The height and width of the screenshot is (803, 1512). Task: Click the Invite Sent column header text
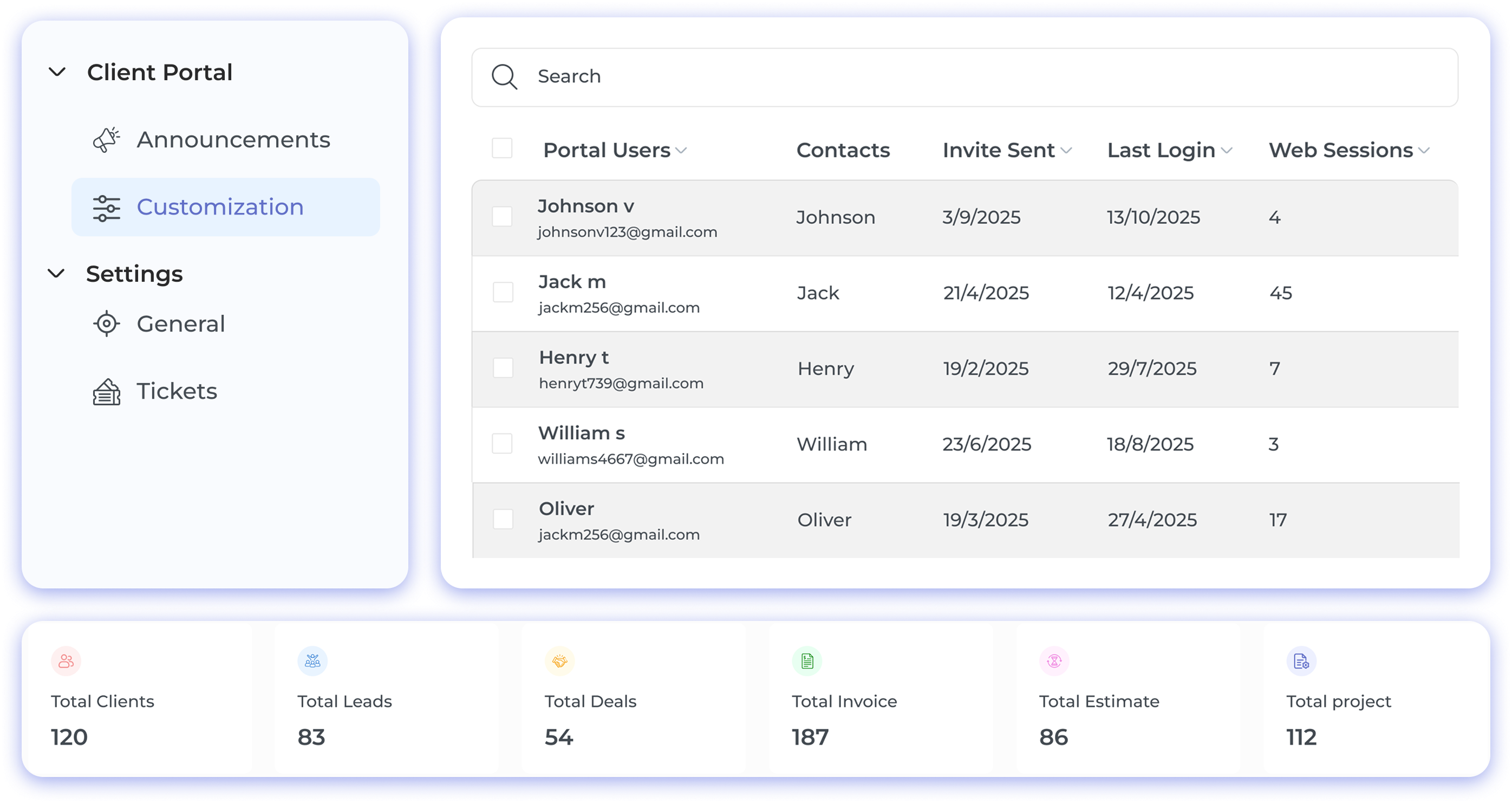(x=999, y=150)
